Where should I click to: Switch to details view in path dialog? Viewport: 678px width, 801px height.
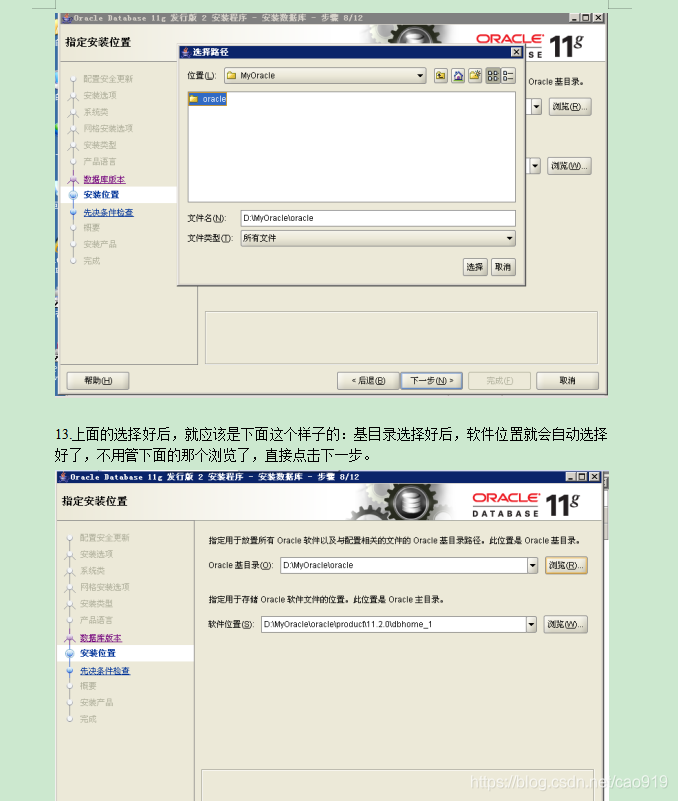pyautogui.click(x=507, y=76)
